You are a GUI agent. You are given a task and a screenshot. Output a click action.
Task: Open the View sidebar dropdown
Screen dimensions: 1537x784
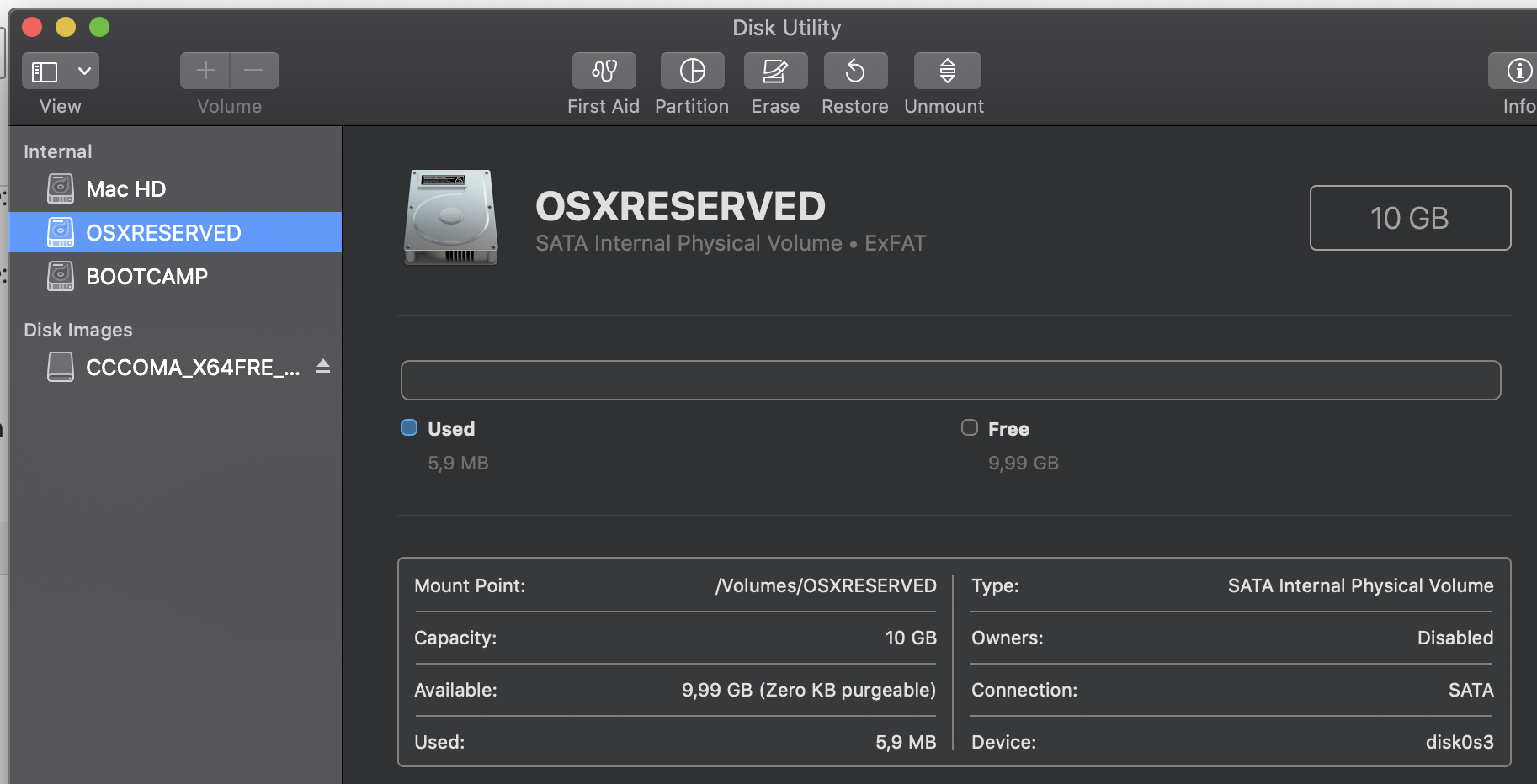(61, 71)
